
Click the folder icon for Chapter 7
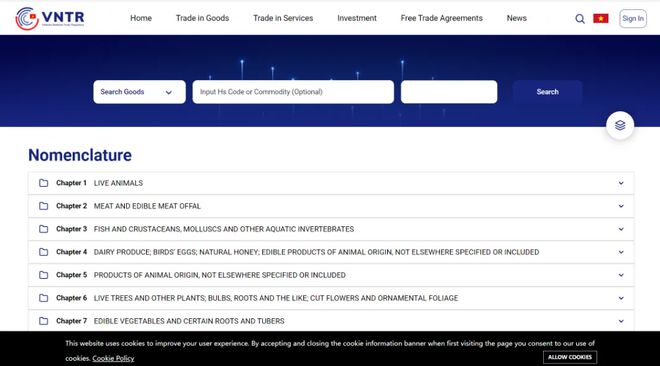coord(43,321)
